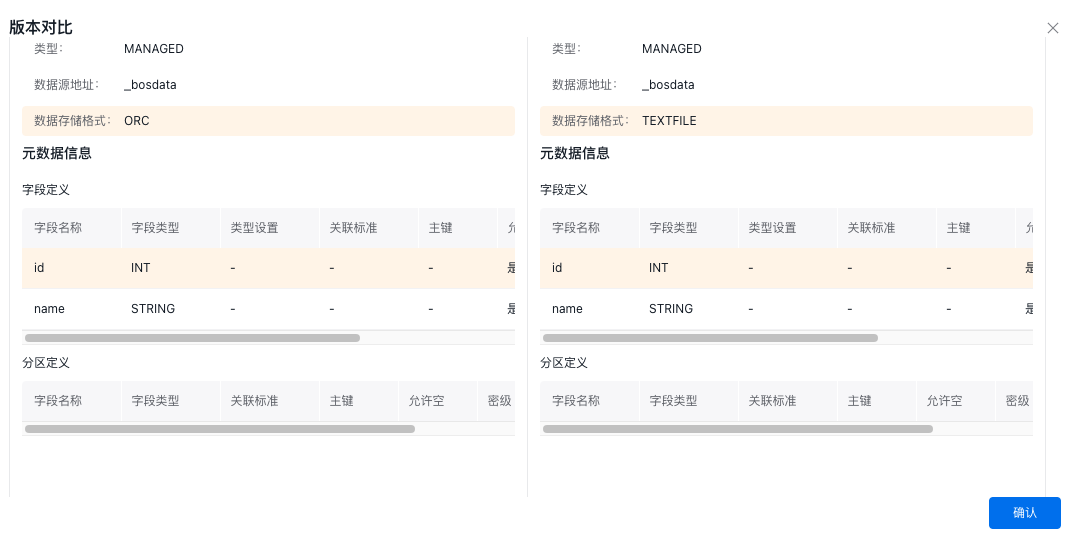
Task: Click the 版本对比 dialog title
Action: (x=40, y=27)
